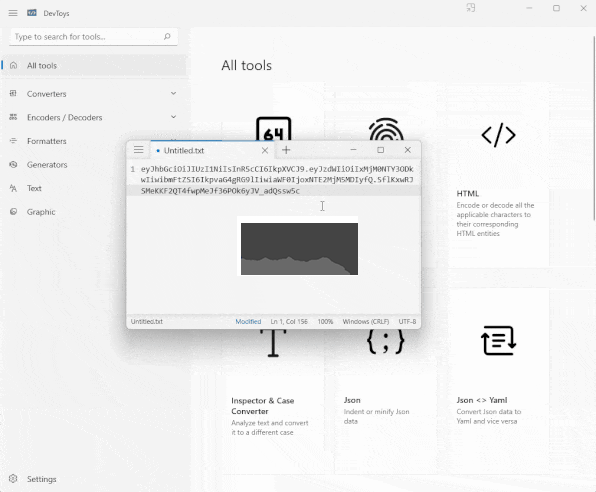Click the search magnifier icon
The width and height of the screenshot is (596, 492).
tap(167, 37)
